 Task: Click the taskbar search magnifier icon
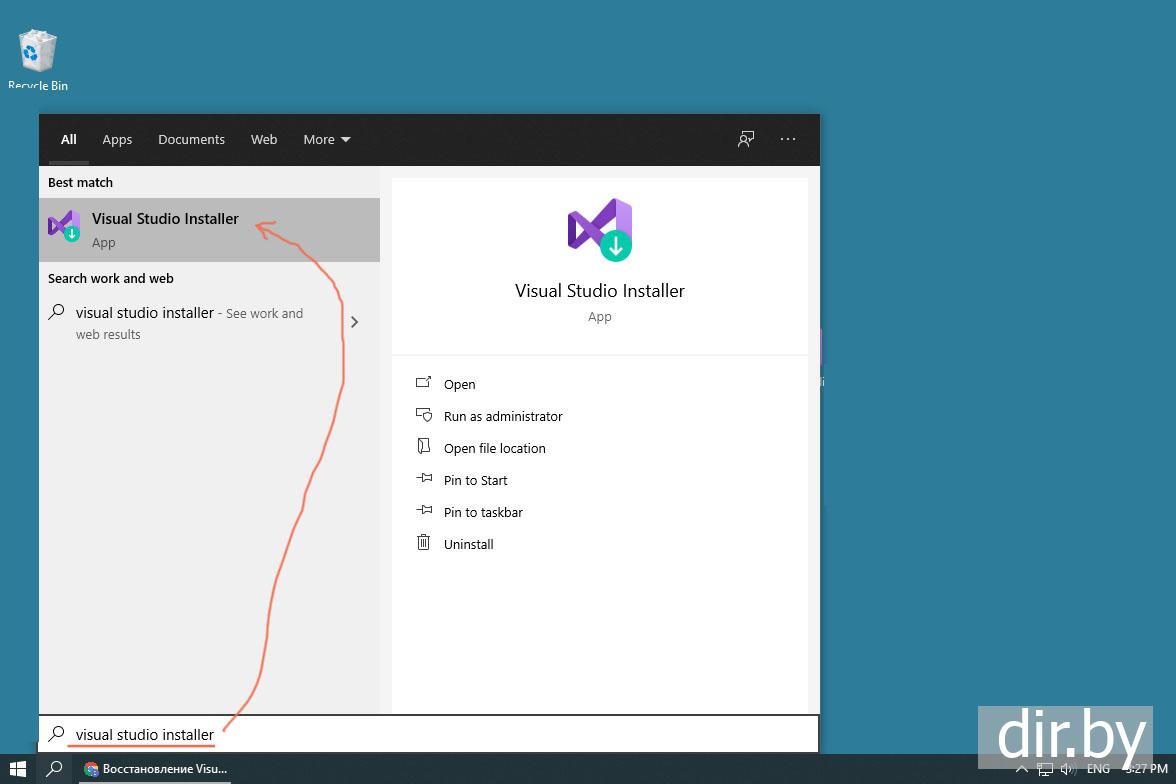54,769
